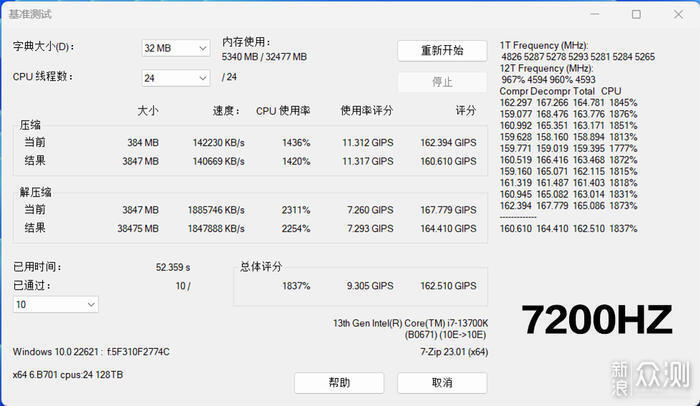Click decompression current speed 1885746 KB/s
The height and width of the screenshot is (406, 700).
tap(216, 210)
